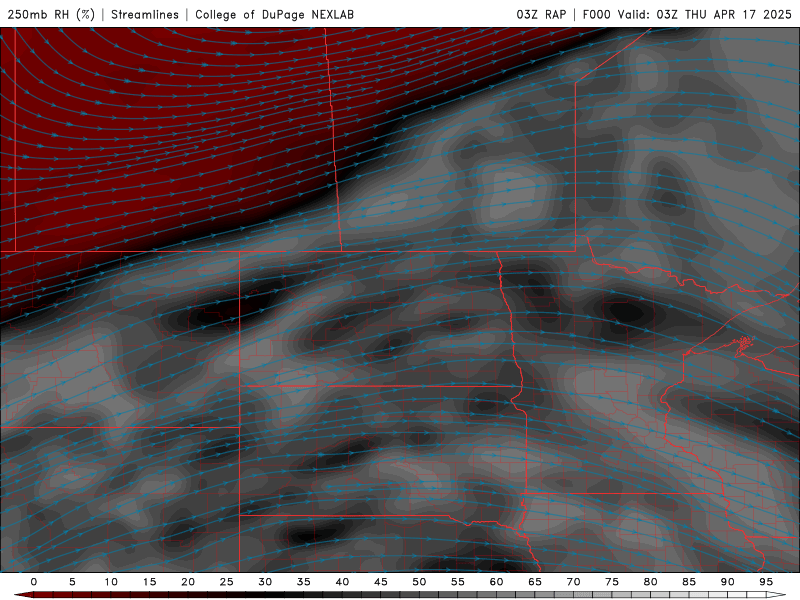Screen dimensions: 800x600
Task: Click the 85 label on humidity scale
Action: [x=689, y=582]
